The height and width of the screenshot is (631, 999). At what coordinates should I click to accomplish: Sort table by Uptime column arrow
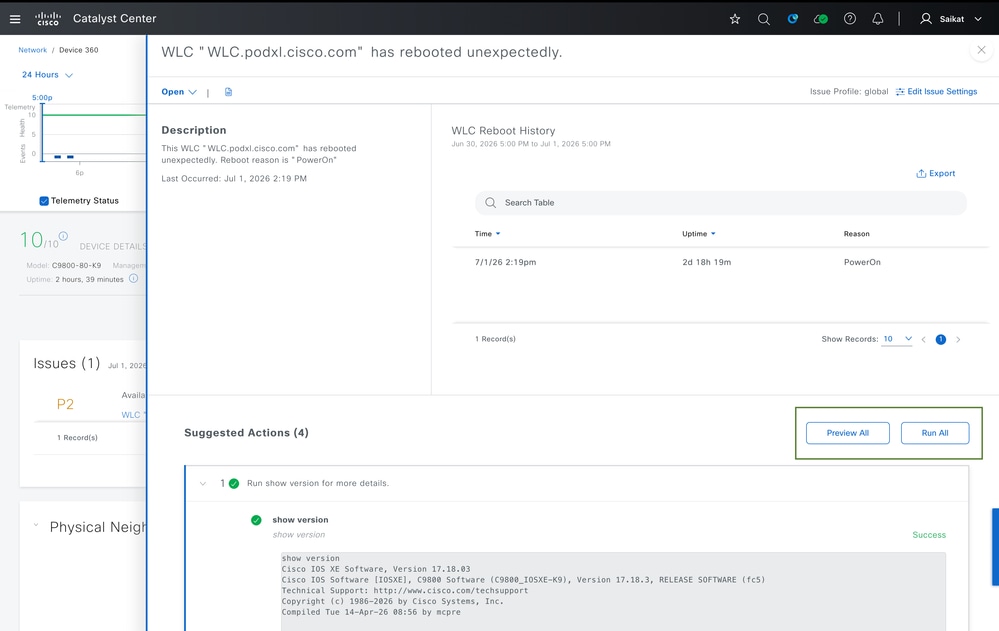tap(713, 234)
